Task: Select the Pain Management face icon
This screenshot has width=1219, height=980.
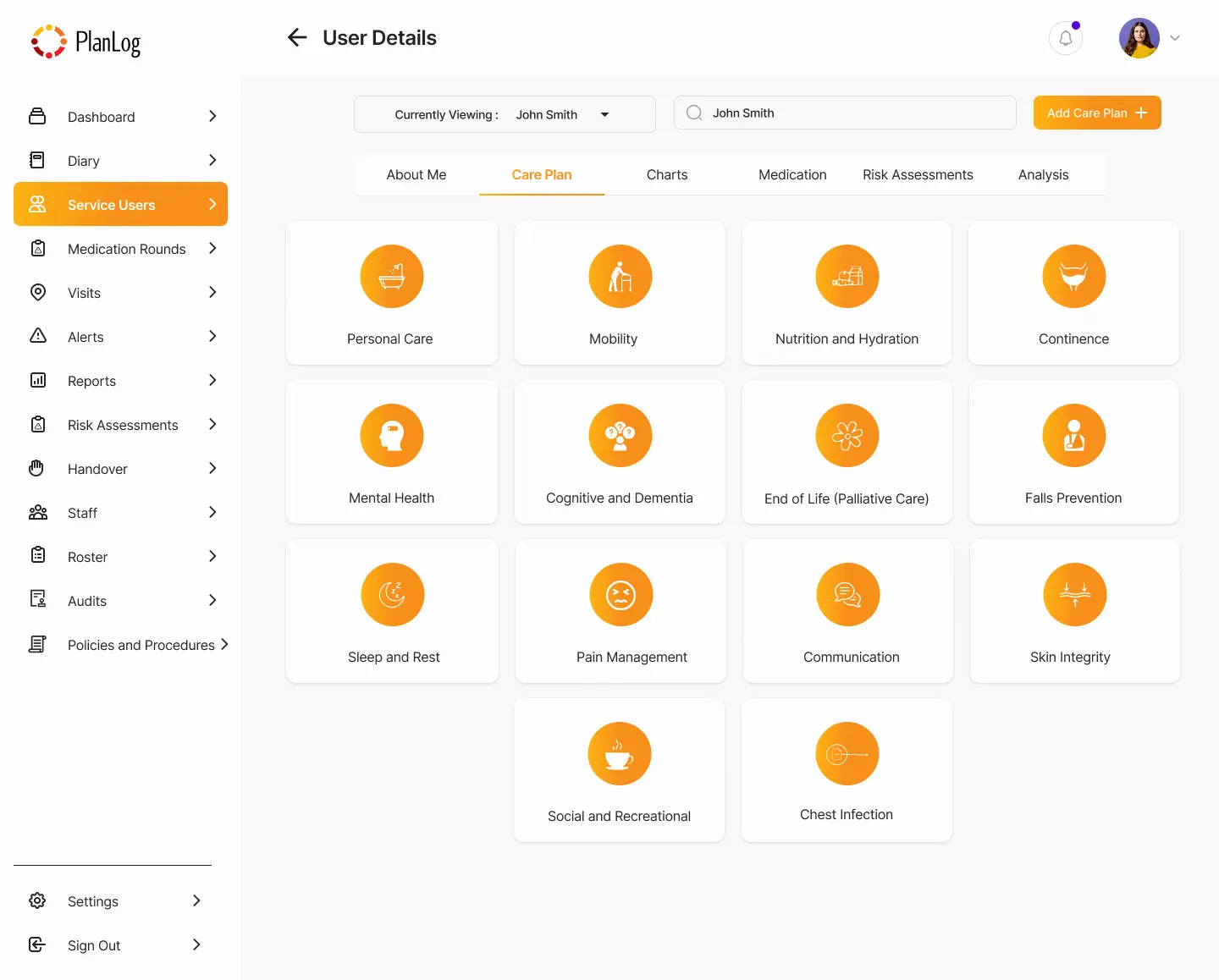Action: point(621,595)
